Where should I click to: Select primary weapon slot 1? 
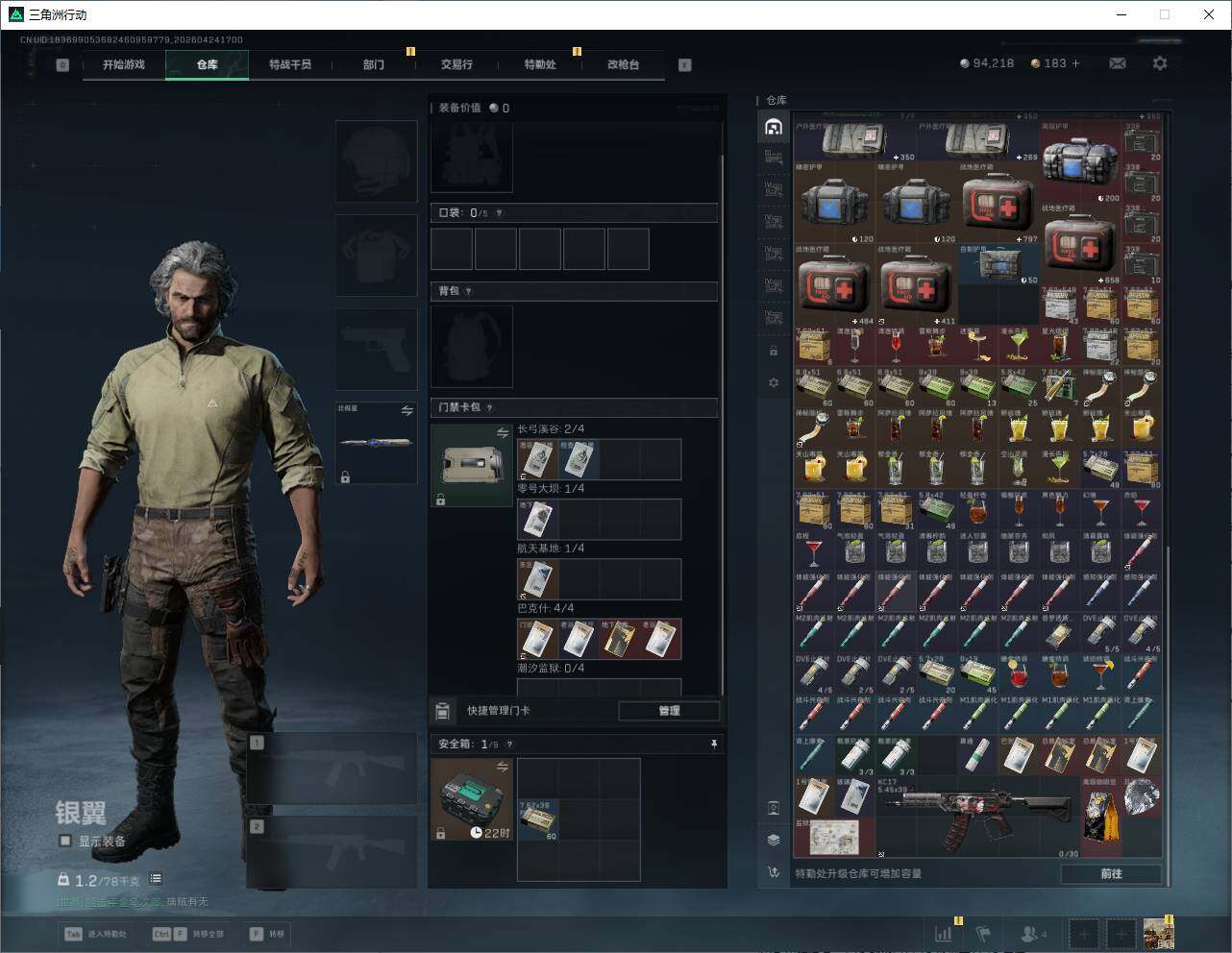333,770
